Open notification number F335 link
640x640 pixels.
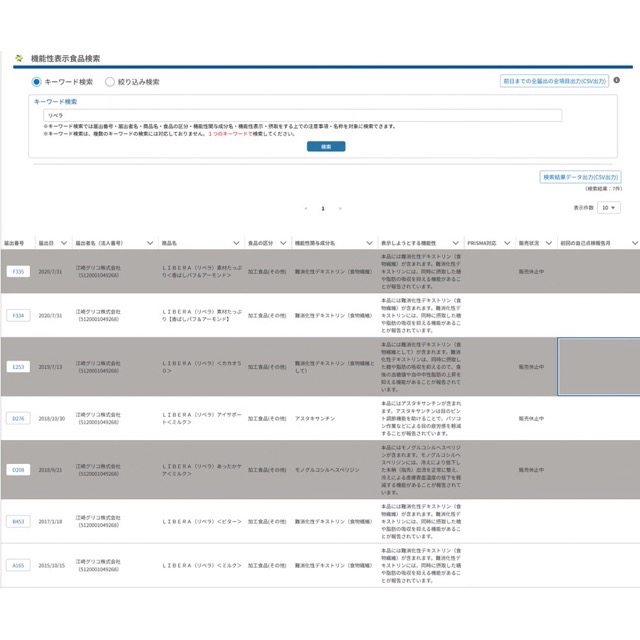(x=18, y=271)
